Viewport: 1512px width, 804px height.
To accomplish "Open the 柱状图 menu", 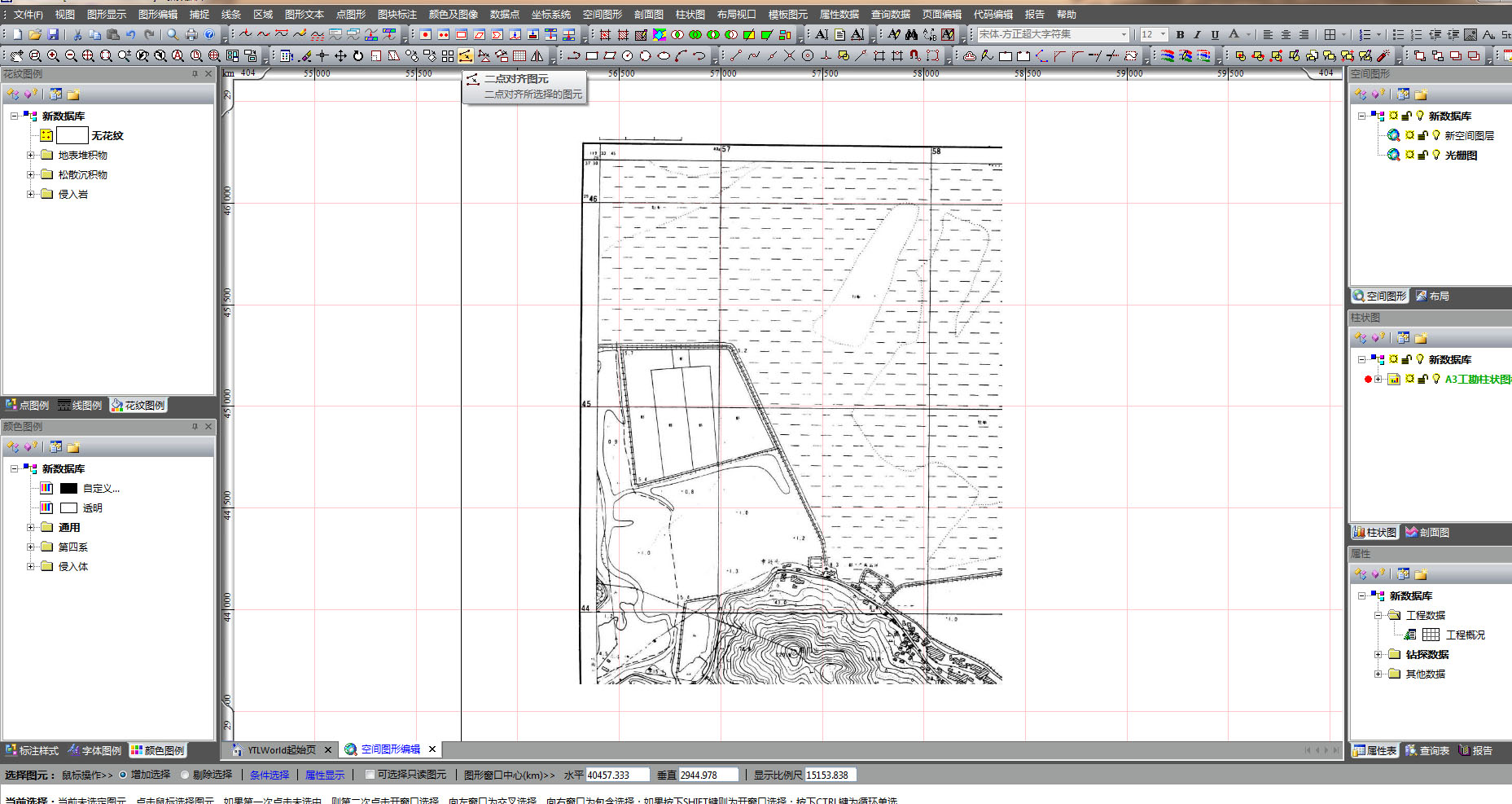I will [x=690, y=14].
